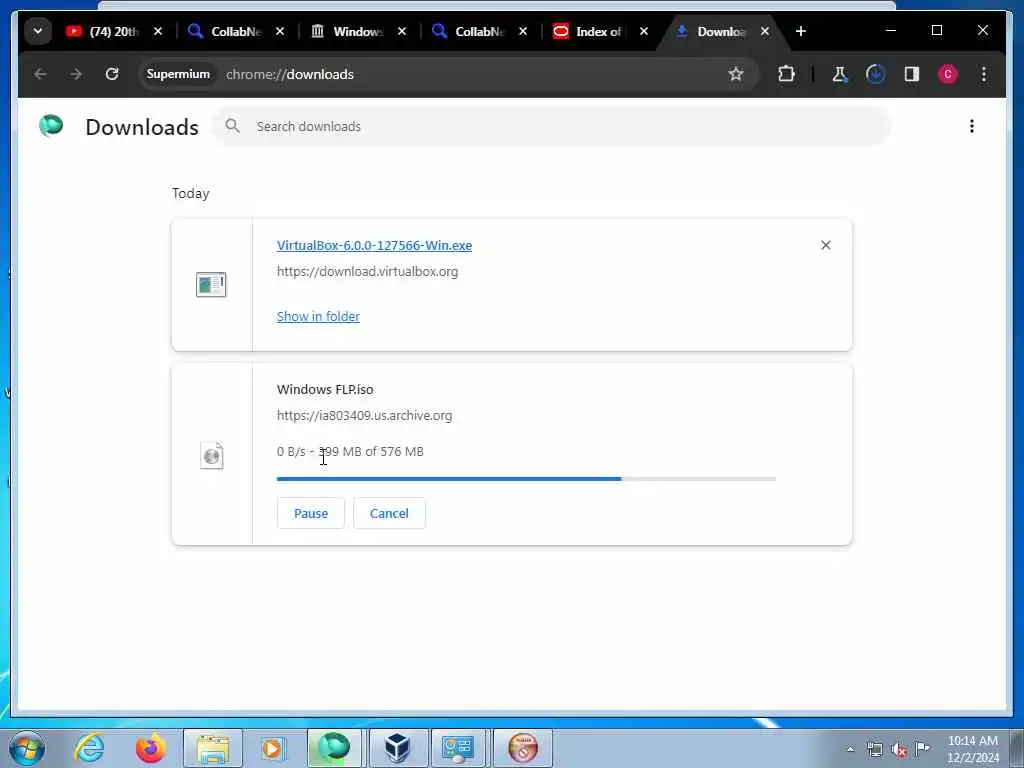This screenshot has height=768, width=1024.
Task: Click the Search downloads field
Action: coord(551,126)
